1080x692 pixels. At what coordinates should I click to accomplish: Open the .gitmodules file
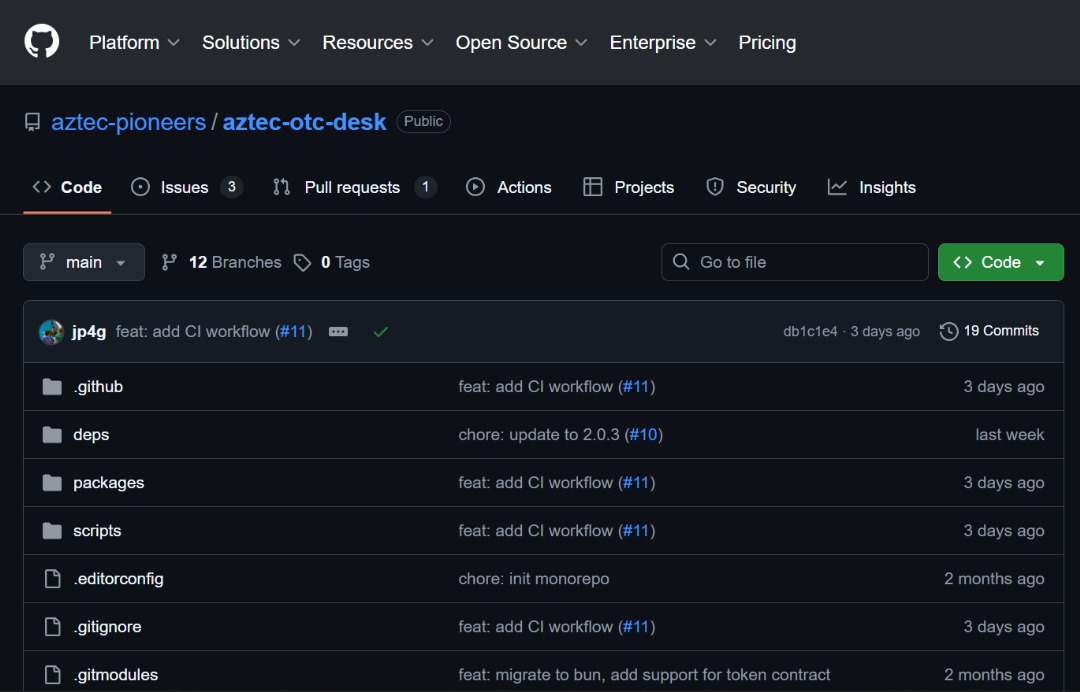[116, 675]
